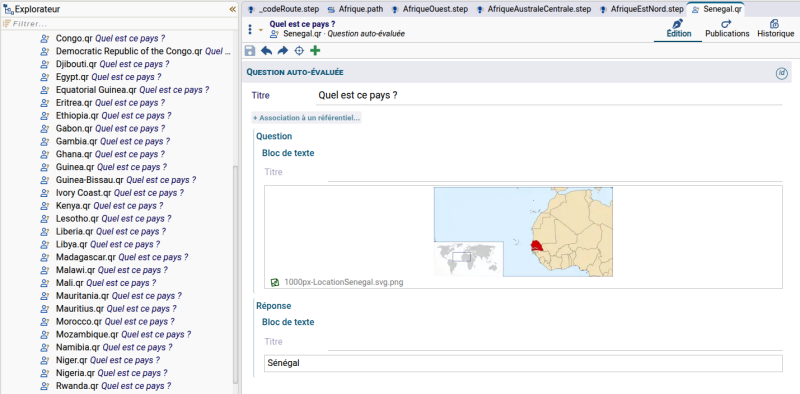800x394 pixels.
Task: Click the Sénégal answer text box
Action: 523,363
